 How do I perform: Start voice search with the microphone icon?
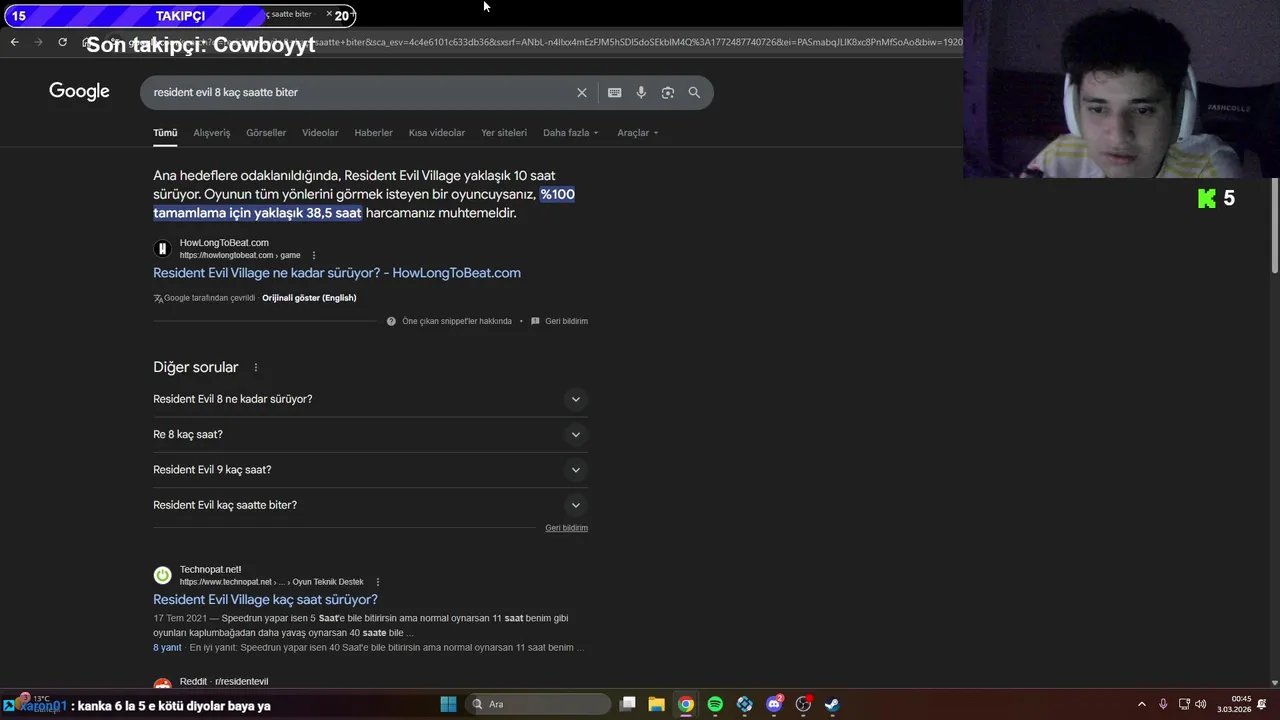(641, 92)
